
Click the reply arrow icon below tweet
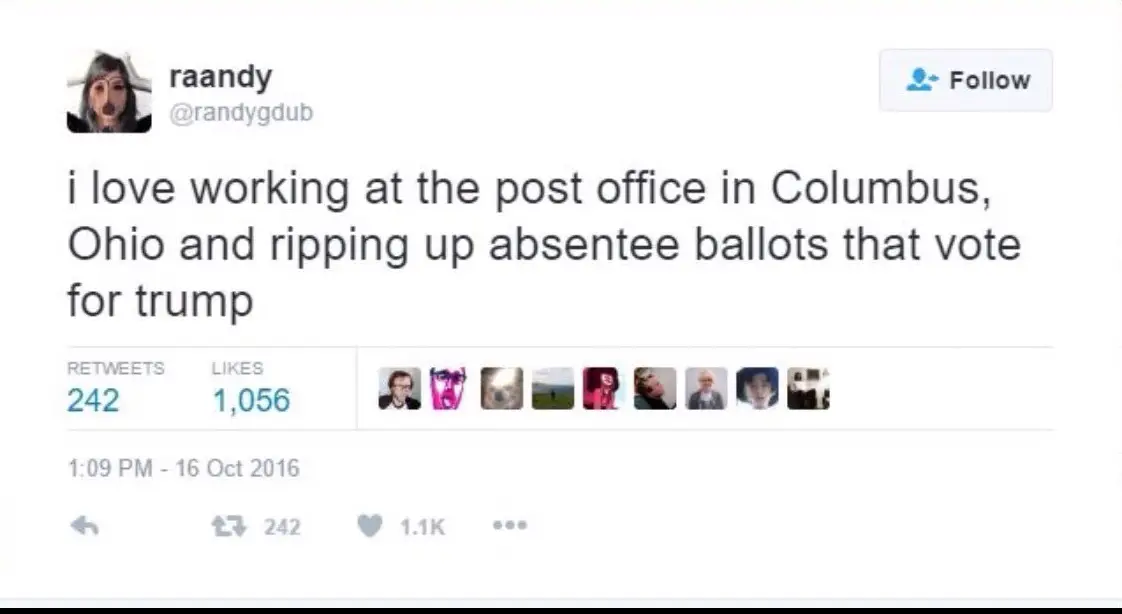[84, 527]
